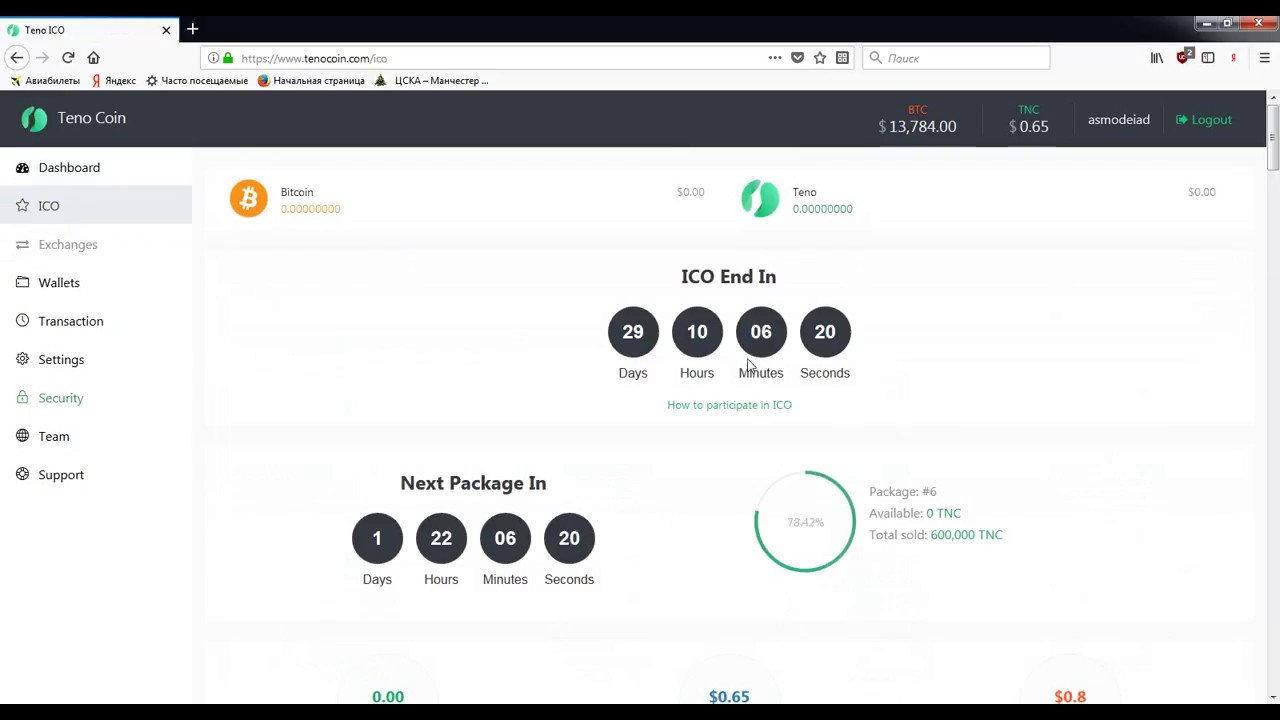
Task: Click the Transaction clock icon
Action: tap(22, 321)
